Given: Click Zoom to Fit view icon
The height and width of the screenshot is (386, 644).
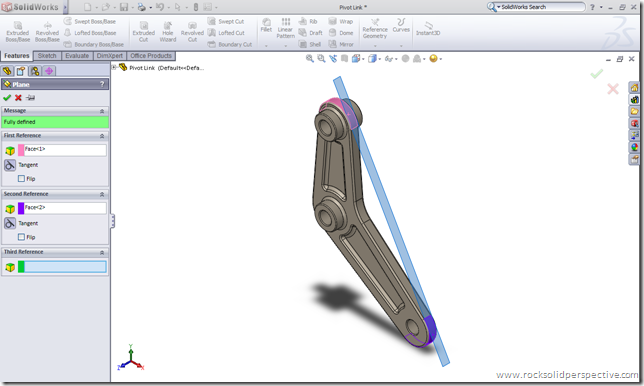Looking at the screenshot, I should pos(310,59).
